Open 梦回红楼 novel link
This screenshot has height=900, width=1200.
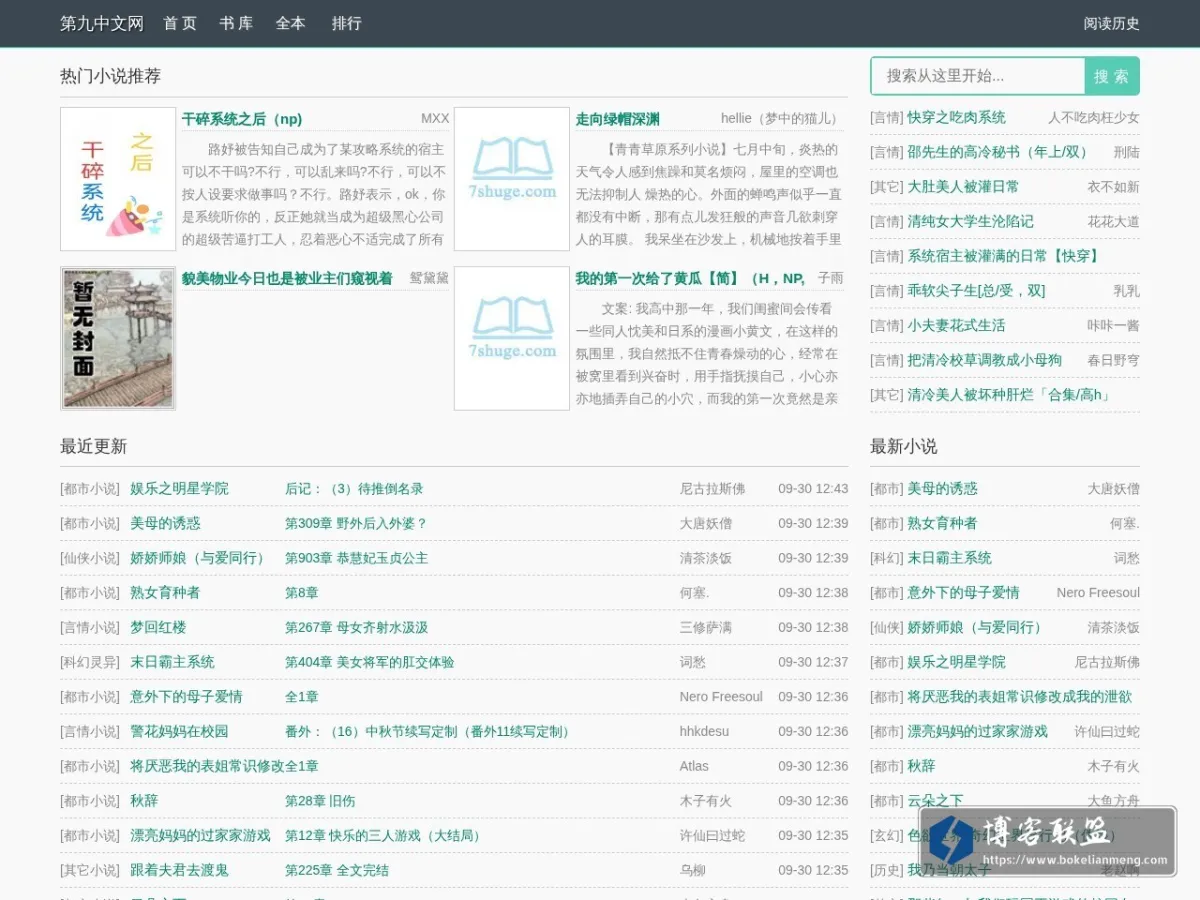[158, 627]
